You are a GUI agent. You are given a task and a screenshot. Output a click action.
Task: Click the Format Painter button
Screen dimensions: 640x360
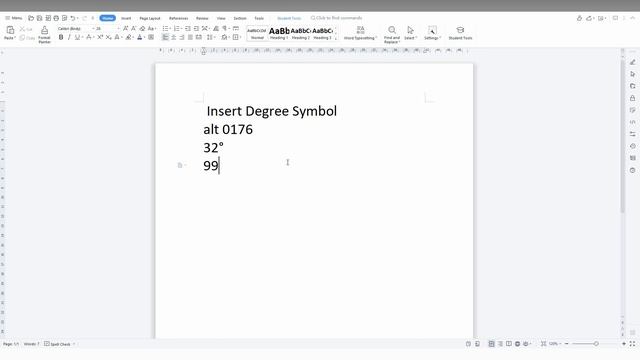tap(44, 34)
